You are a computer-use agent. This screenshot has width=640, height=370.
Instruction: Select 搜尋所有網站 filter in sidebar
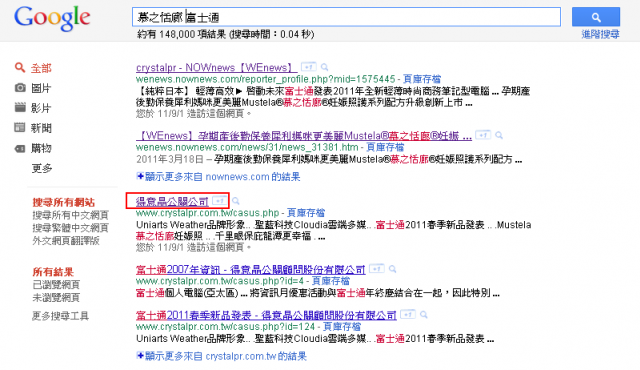(63, 202)
